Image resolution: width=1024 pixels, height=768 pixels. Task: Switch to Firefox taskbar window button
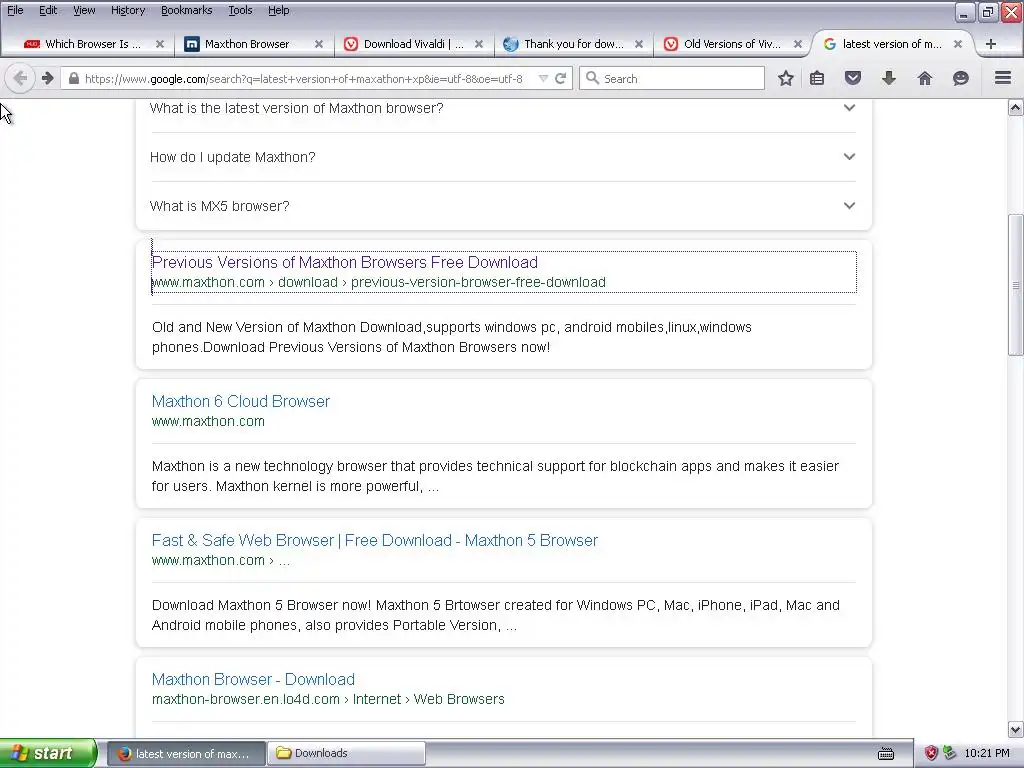(186, 754)
